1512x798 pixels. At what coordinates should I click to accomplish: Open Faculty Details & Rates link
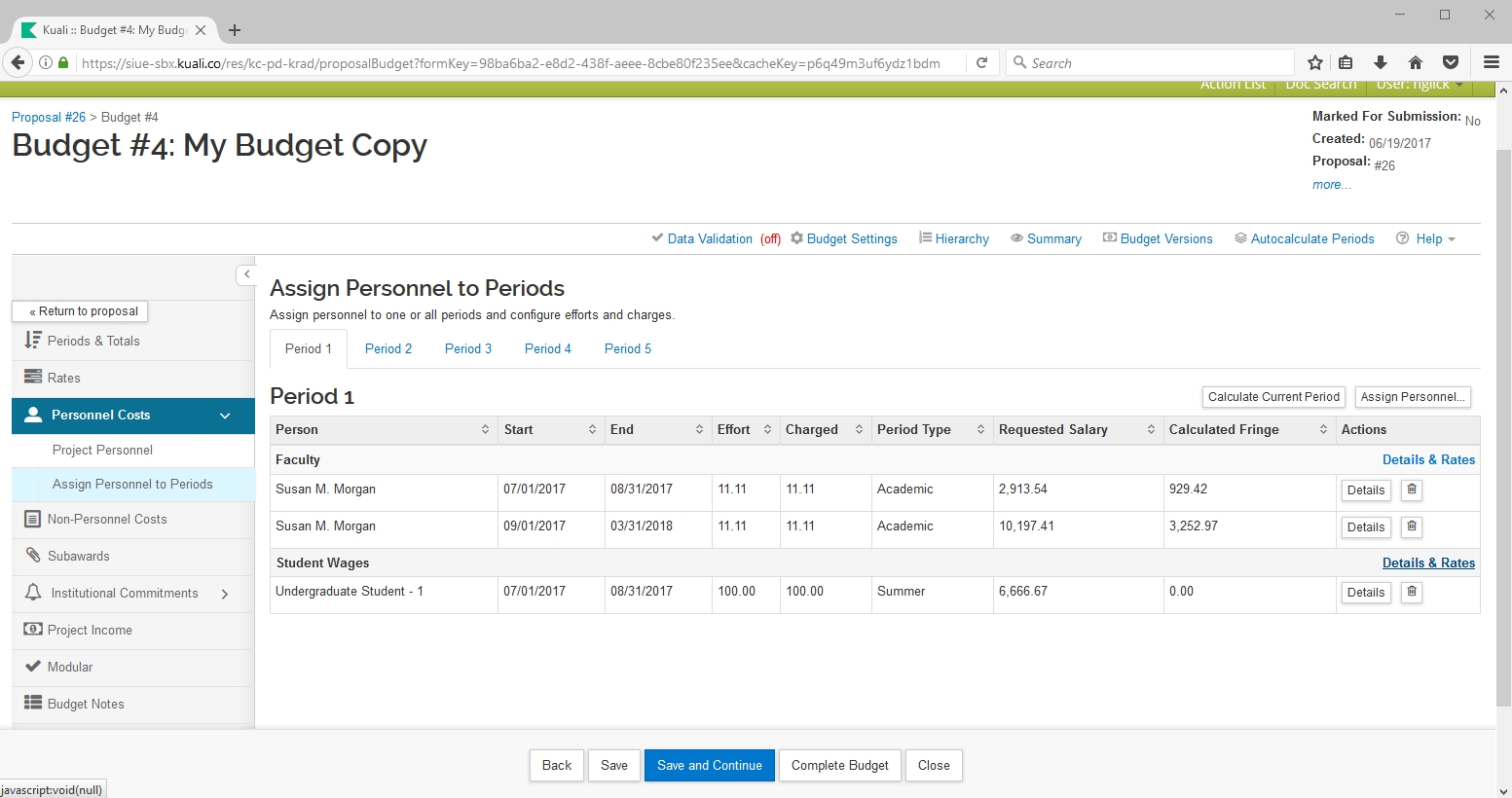1428,460
